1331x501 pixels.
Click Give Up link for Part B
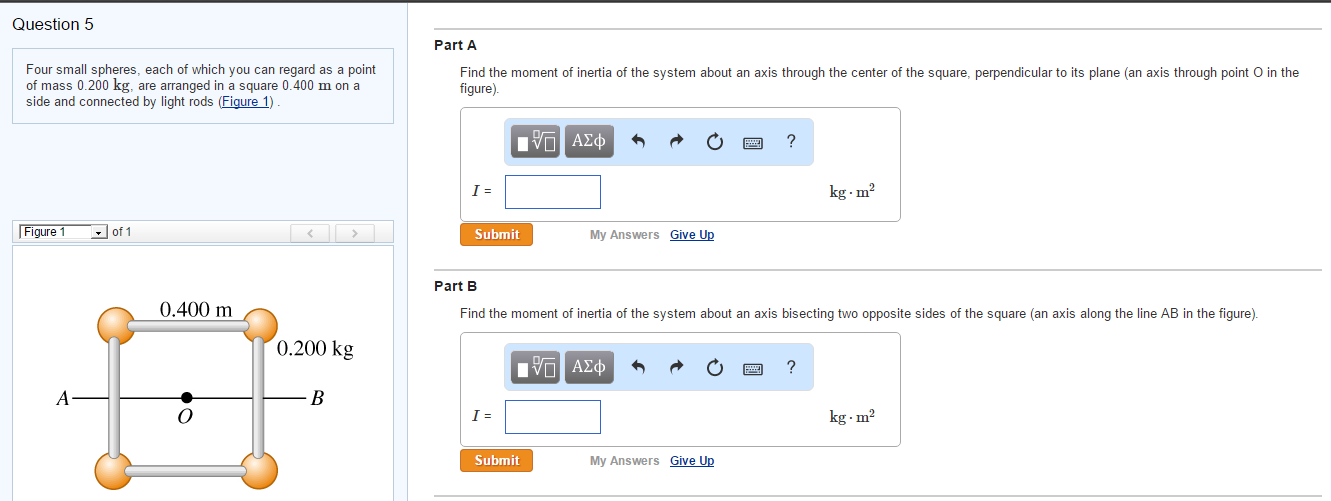point(692,460)
